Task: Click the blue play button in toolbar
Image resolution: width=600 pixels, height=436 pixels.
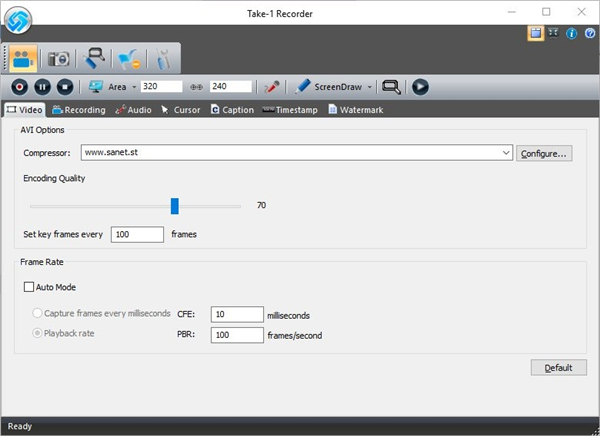Action: pos(420,87)
